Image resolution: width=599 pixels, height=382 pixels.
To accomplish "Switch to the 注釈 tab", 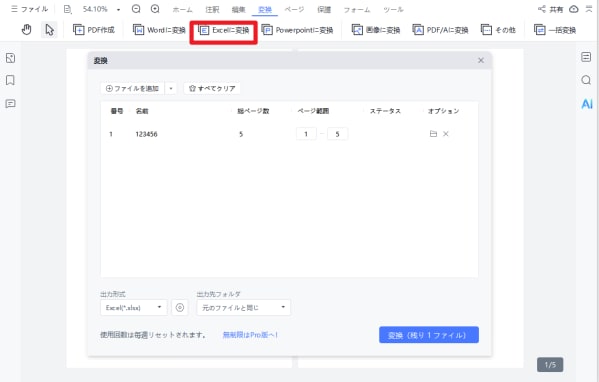I will point(212,10).
